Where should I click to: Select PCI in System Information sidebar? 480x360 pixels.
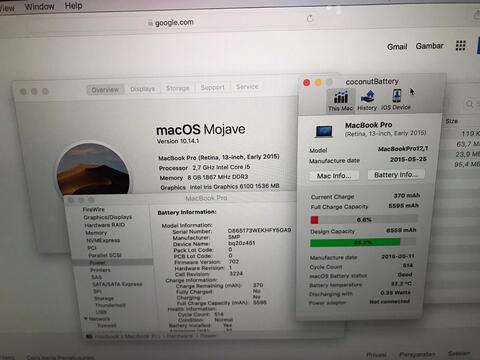[92, 248]
